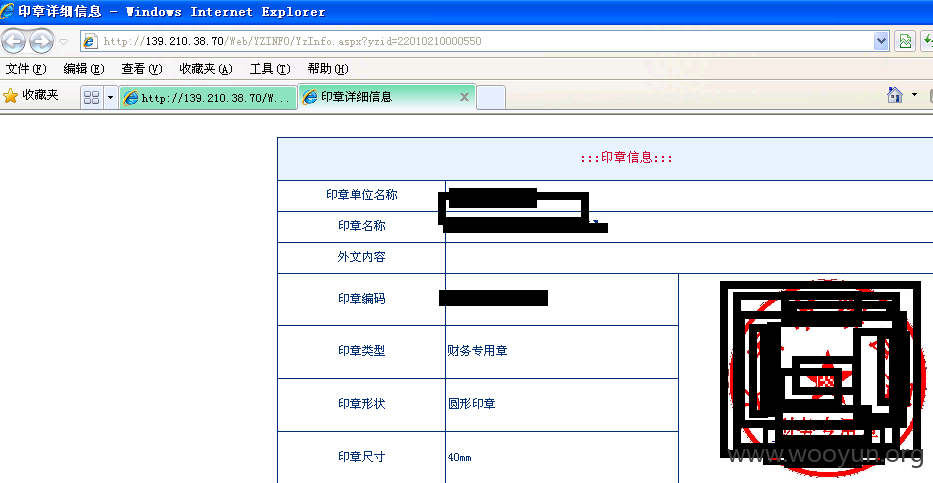Click the 印章编码 label cell
The image size is (933, 483).
pos(362,299)
